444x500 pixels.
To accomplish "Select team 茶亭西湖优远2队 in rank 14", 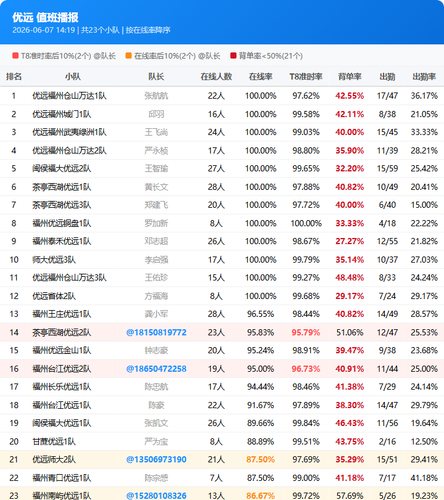I will pyautogui.click(x=62, y=332).
